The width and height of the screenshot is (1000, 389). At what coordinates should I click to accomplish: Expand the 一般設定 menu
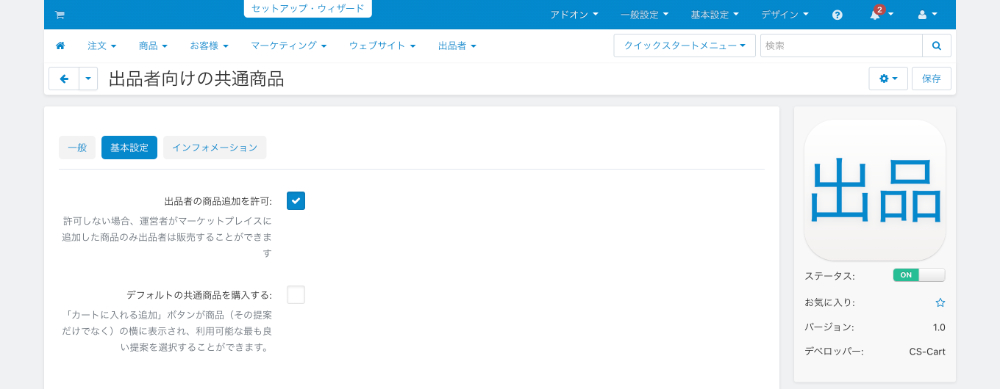click(x=644, y=15)
